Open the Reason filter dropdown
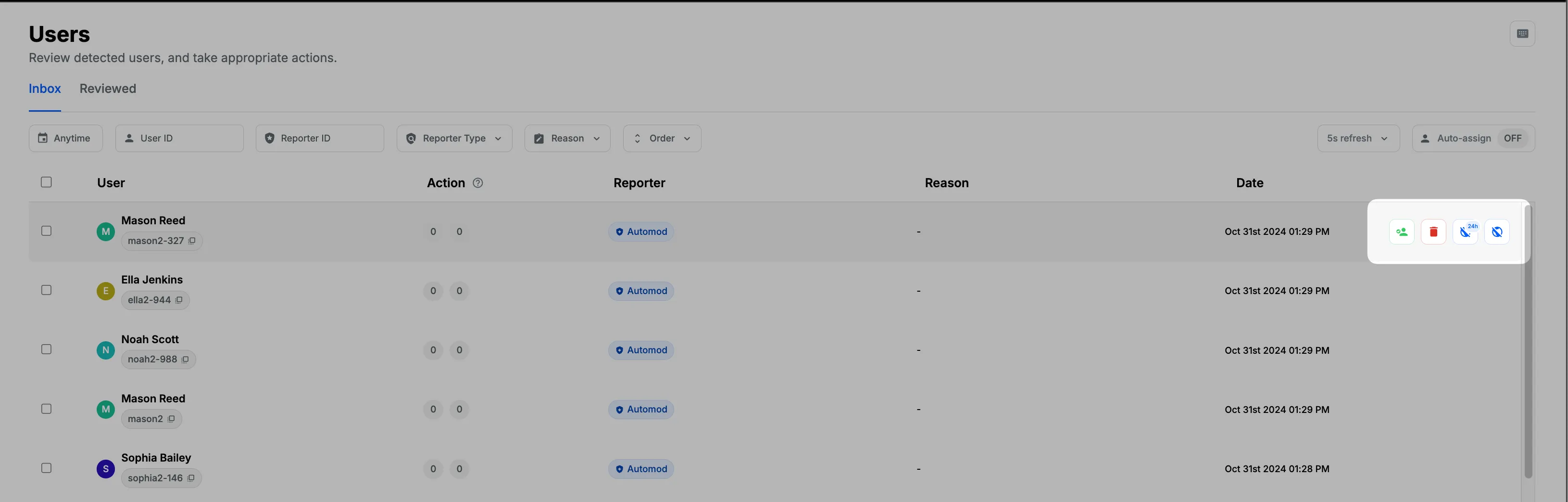 (567, 138)
